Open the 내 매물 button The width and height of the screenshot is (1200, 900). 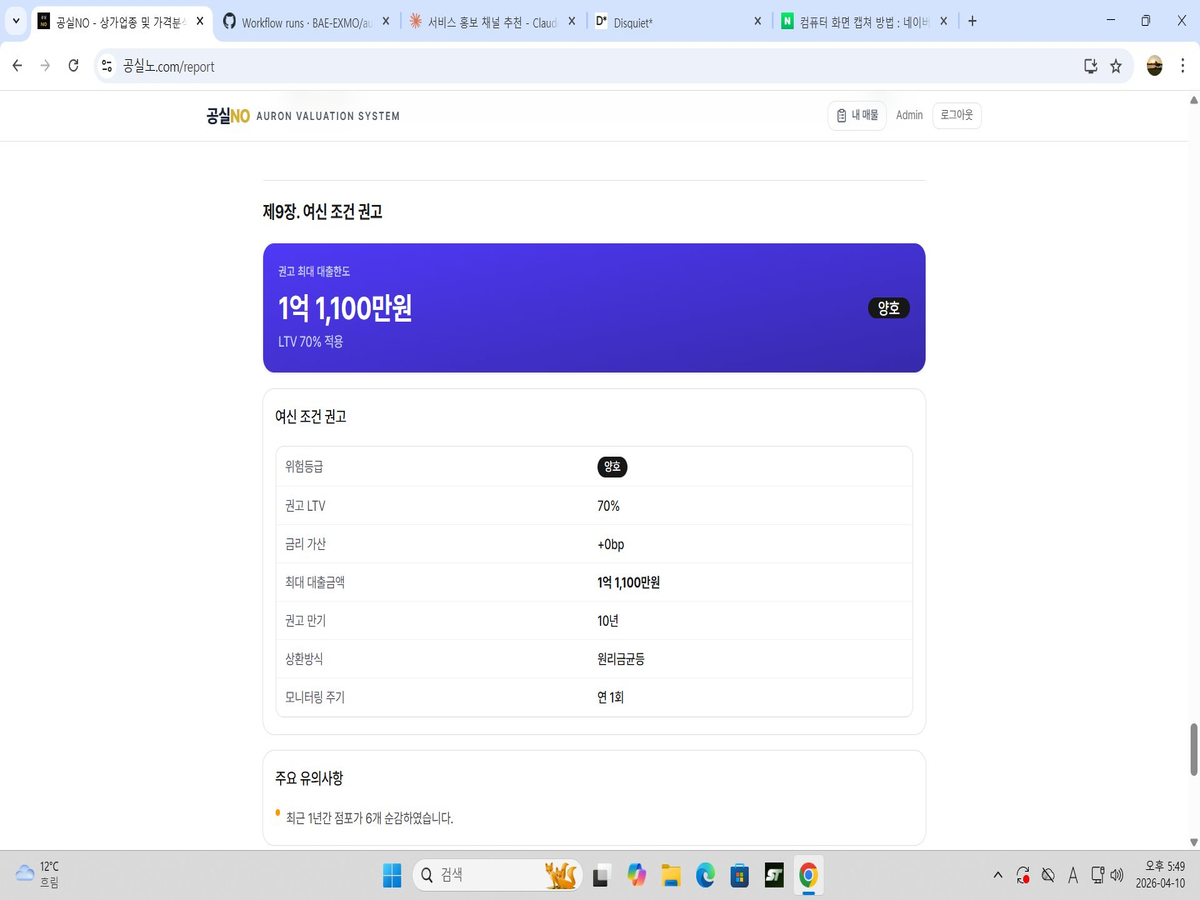(857, 116)
